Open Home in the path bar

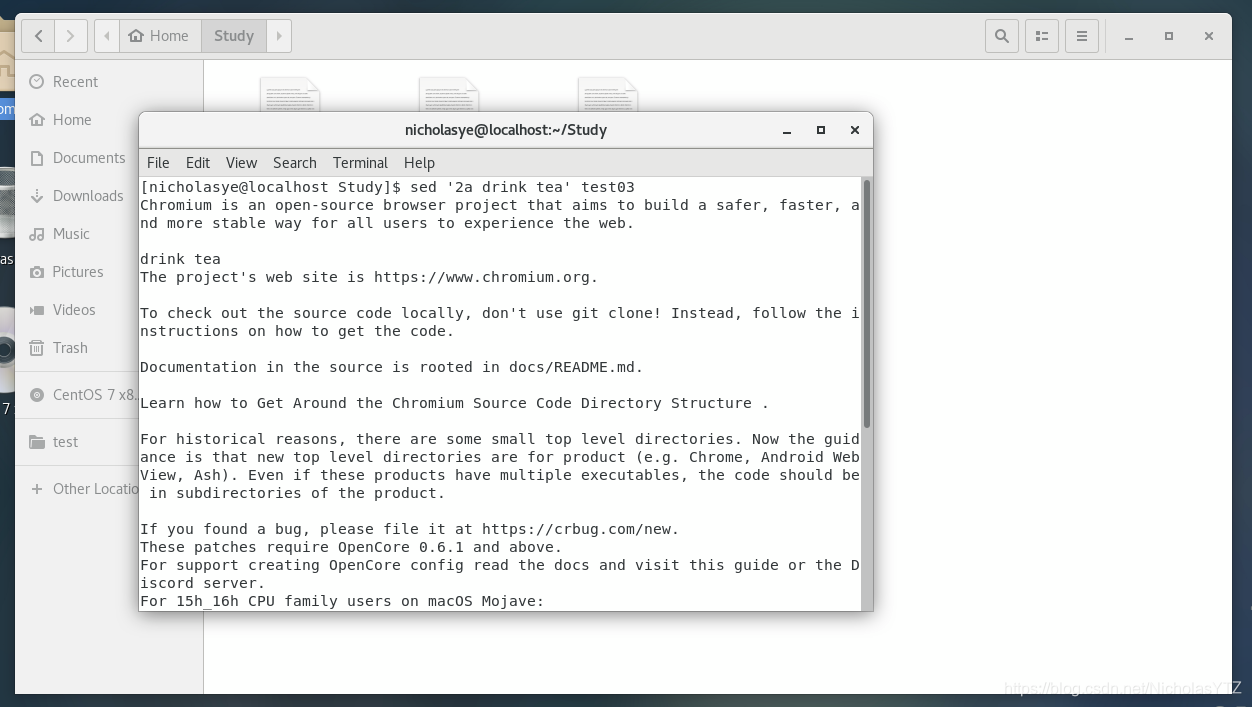[159, 36]
